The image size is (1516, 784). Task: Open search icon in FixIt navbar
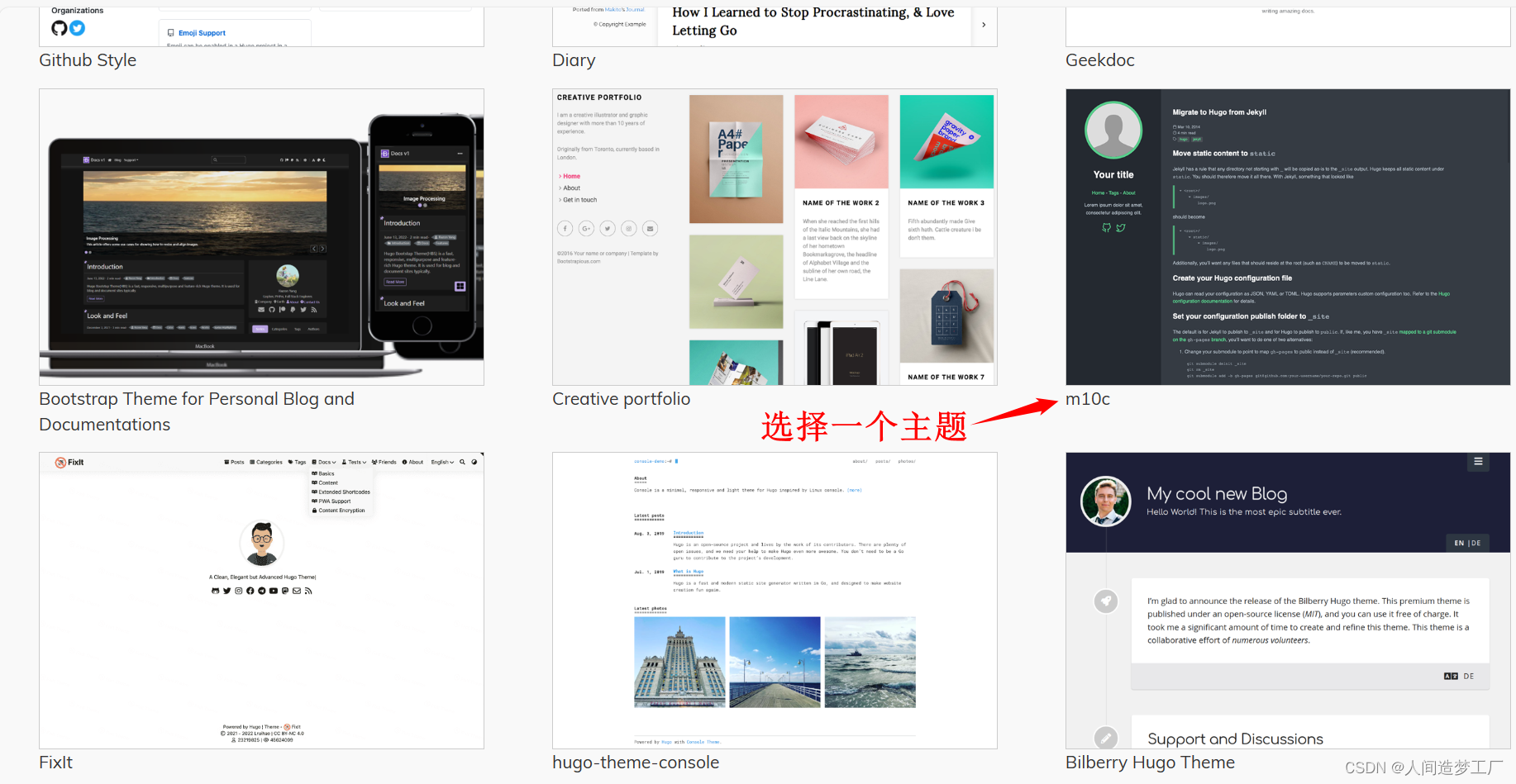[462, 462]
